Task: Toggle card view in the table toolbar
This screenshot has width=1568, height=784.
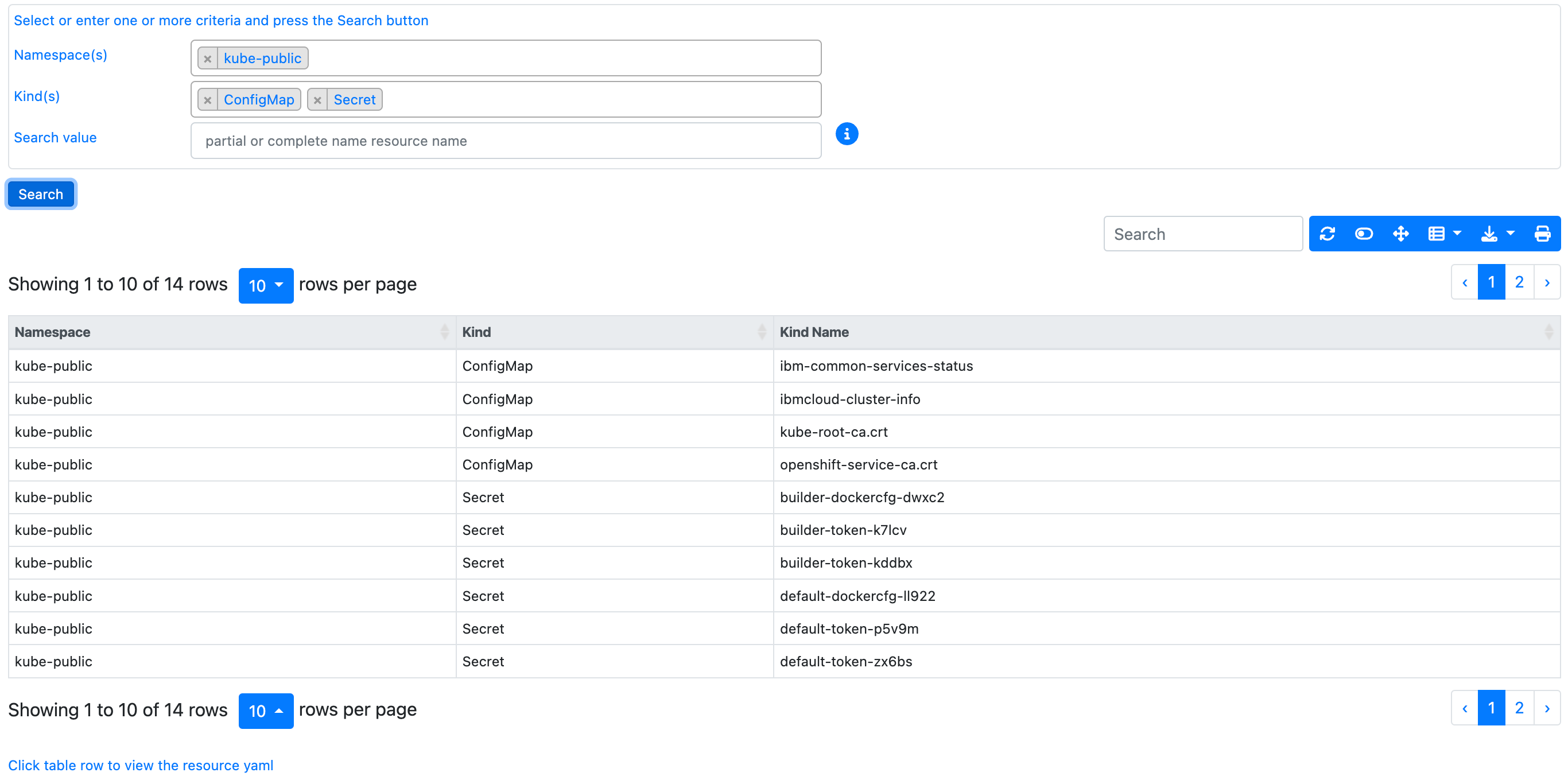Action: tap(1364, 234)
